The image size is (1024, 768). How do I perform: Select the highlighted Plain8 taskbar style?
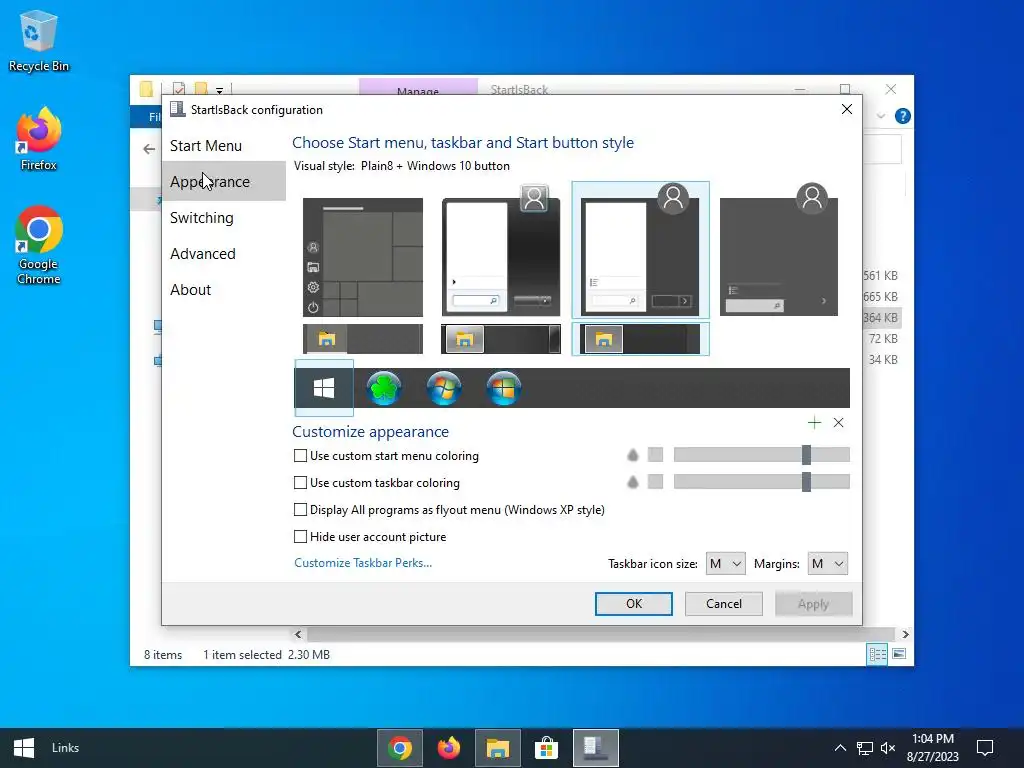coord(640,339)
